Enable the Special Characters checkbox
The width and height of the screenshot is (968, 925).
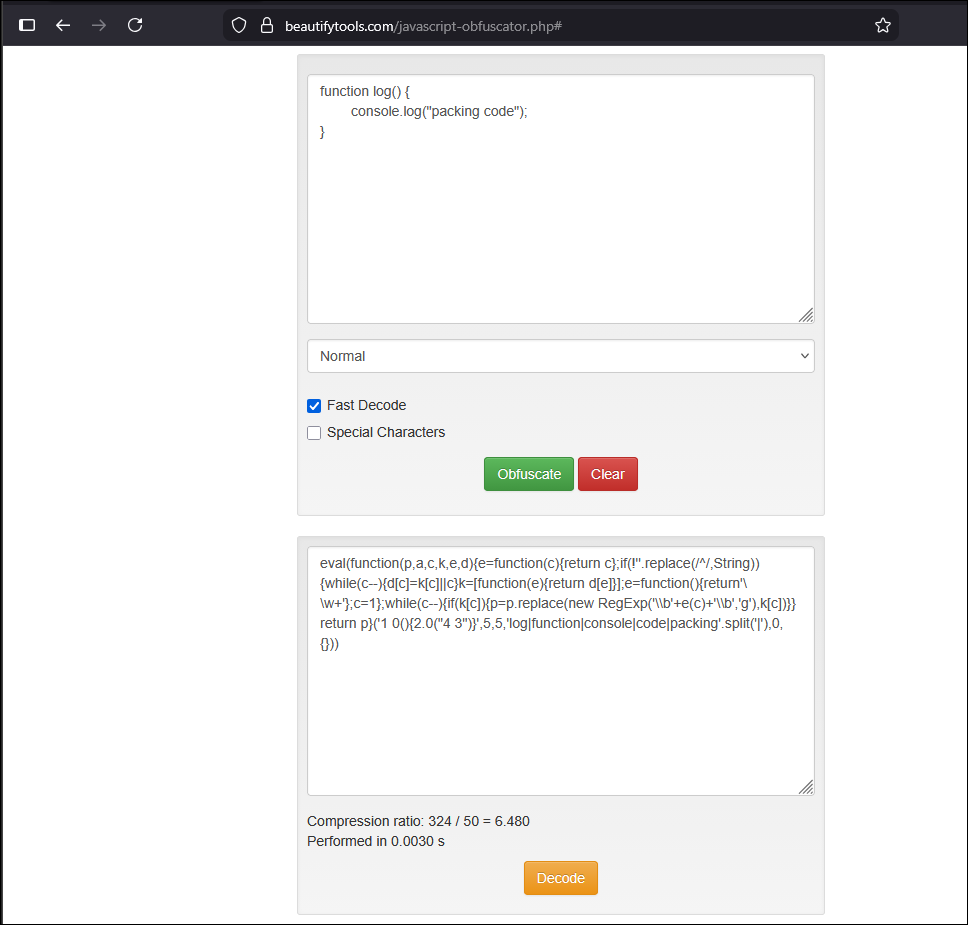pos(314,433)
